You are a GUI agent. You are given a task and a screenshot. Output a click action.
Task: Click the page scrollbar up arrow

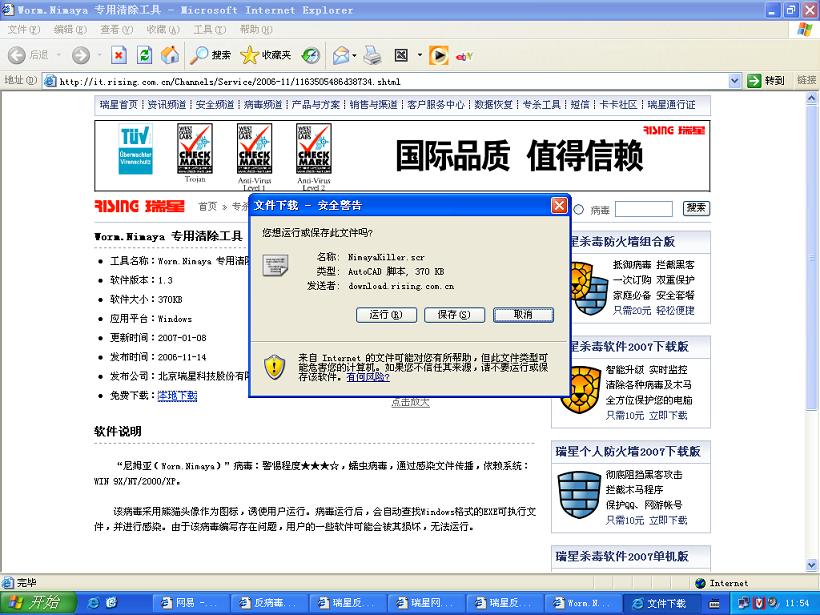click(x=812, y=98)
